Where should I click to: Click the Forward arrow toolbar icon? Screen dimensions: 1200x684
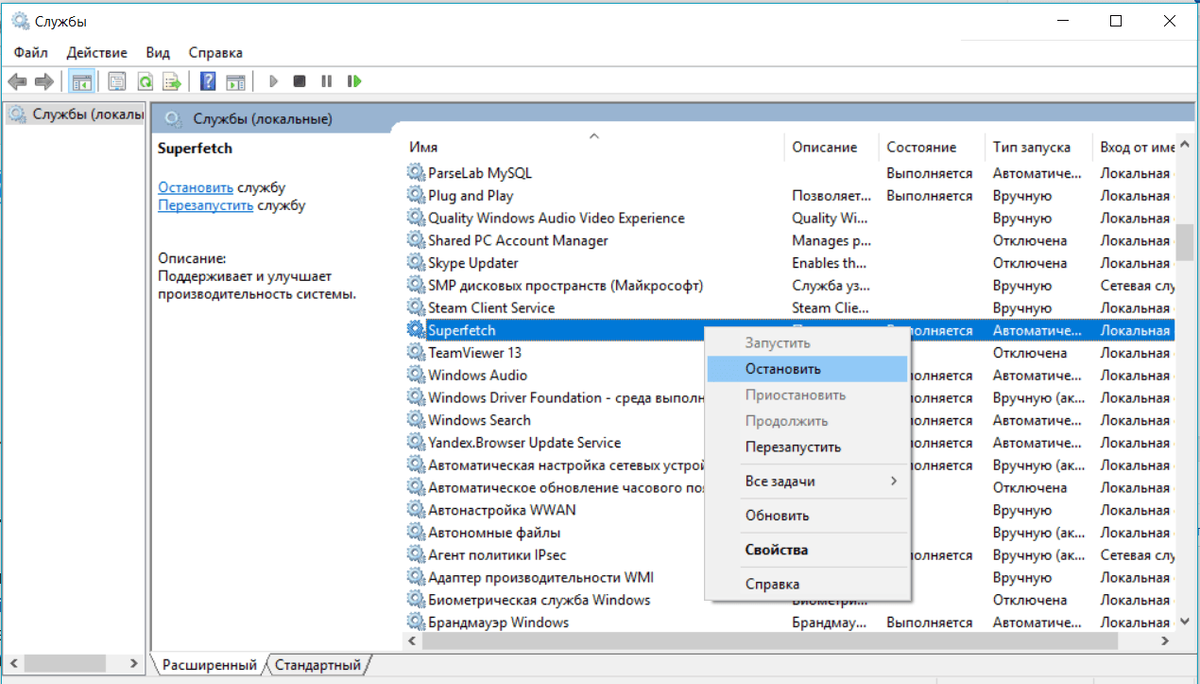coord(44,82)
